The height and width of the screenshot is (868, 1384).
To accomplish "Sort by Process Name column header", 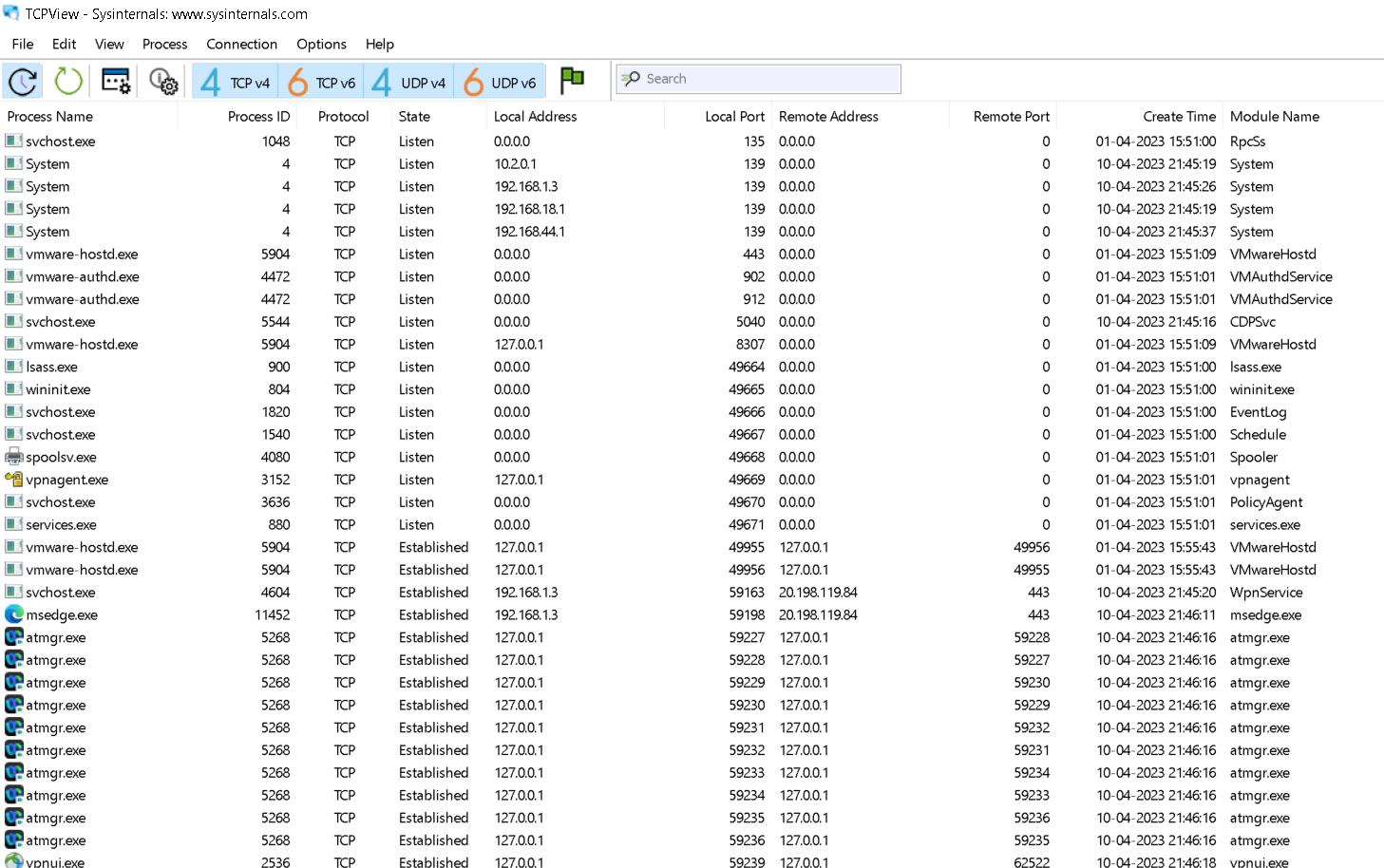I will click(50, 116).
